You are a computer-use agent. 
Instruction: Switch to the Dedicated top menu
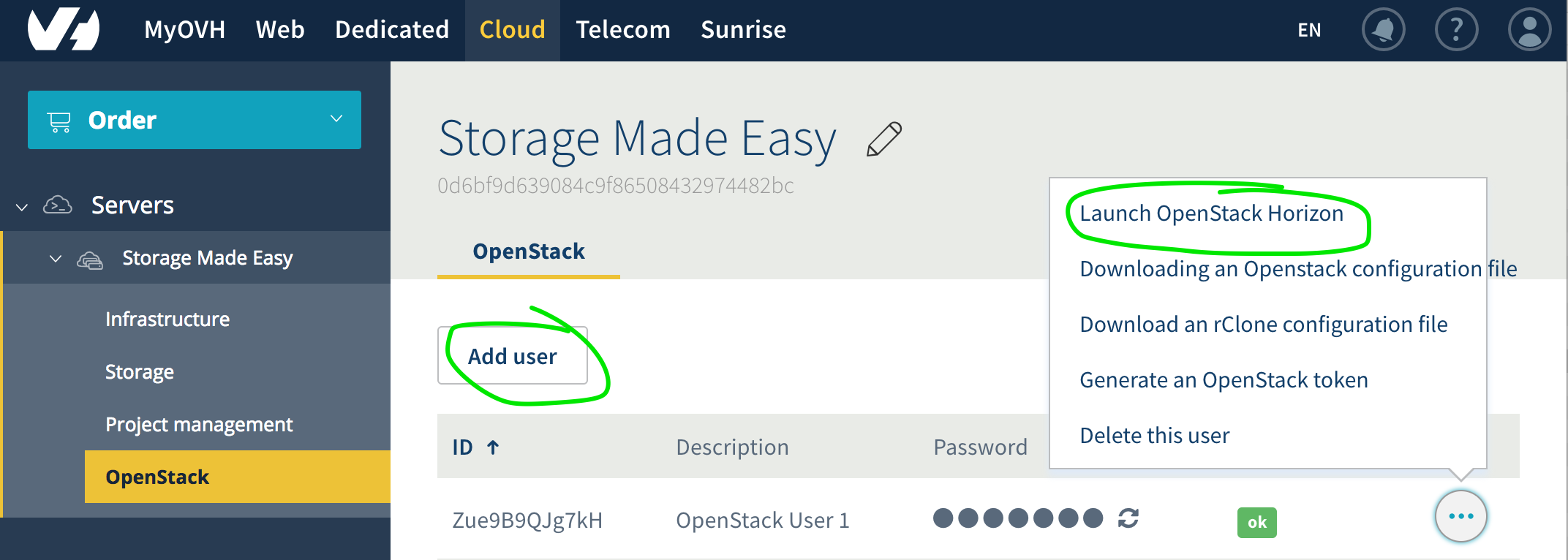click(392, 30)
